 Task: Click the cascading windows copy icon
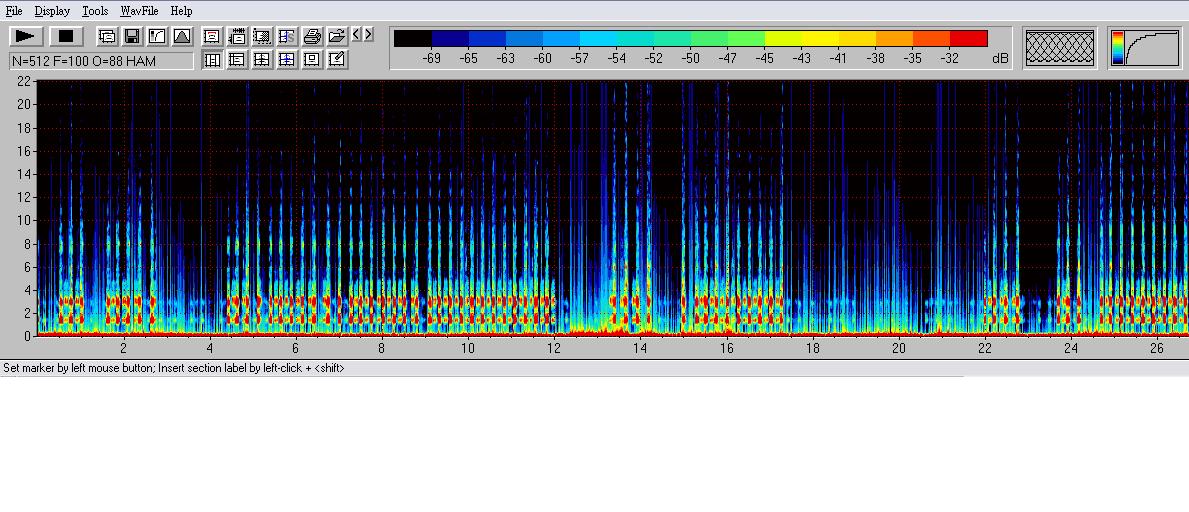click(107, 37)
